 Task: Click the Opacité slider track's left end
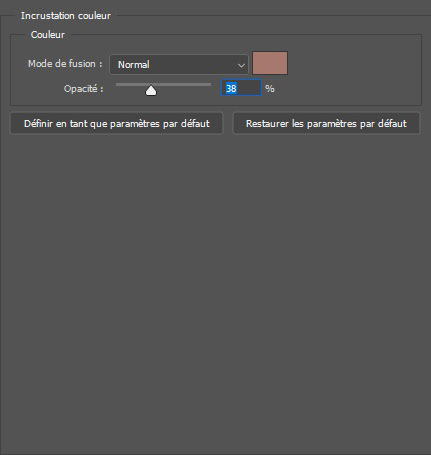point(118,85)
